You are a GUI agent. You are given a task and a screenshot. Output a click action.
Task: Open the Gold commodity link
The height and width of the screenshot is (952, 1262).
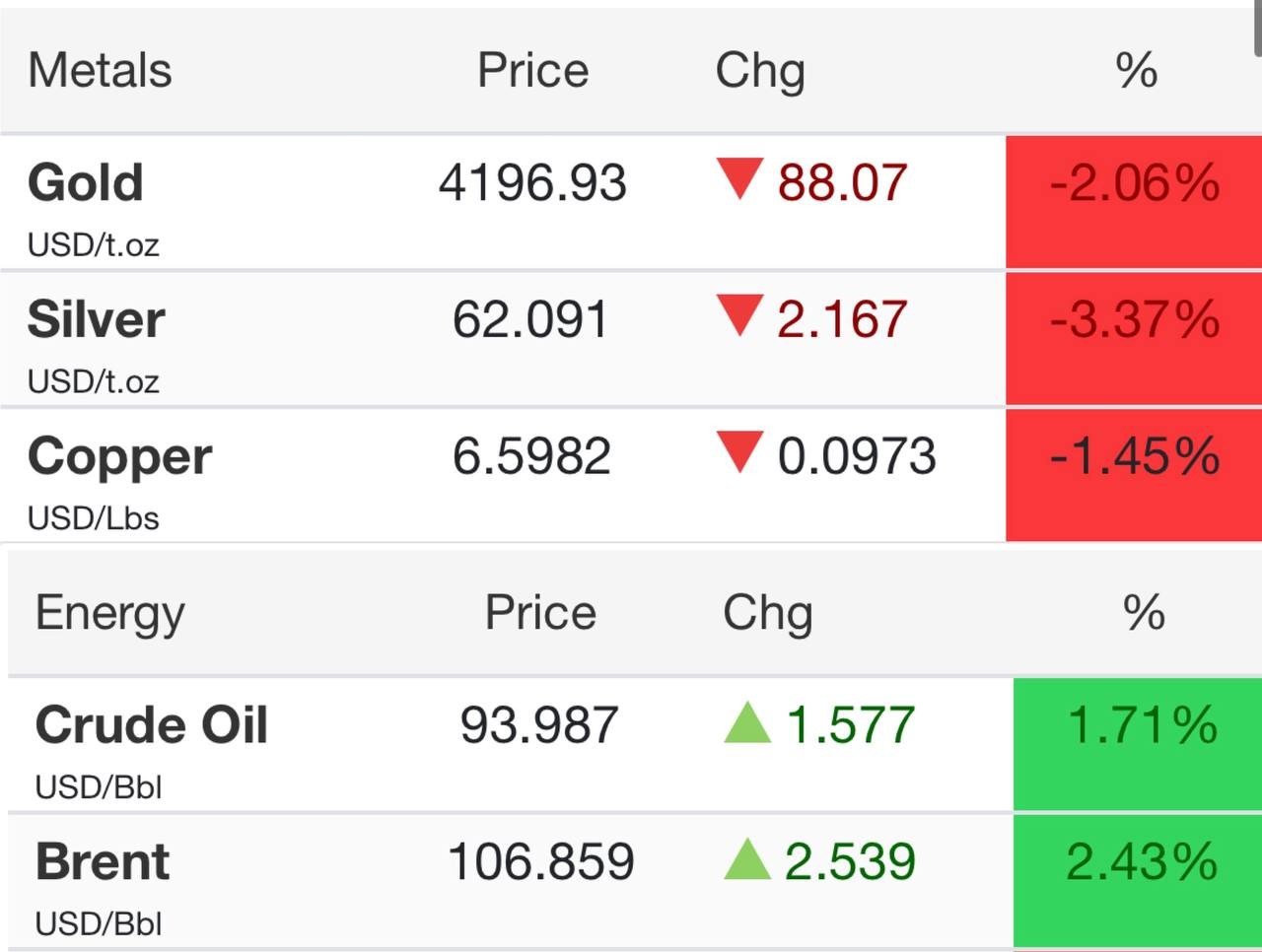(x=86, y=182)
